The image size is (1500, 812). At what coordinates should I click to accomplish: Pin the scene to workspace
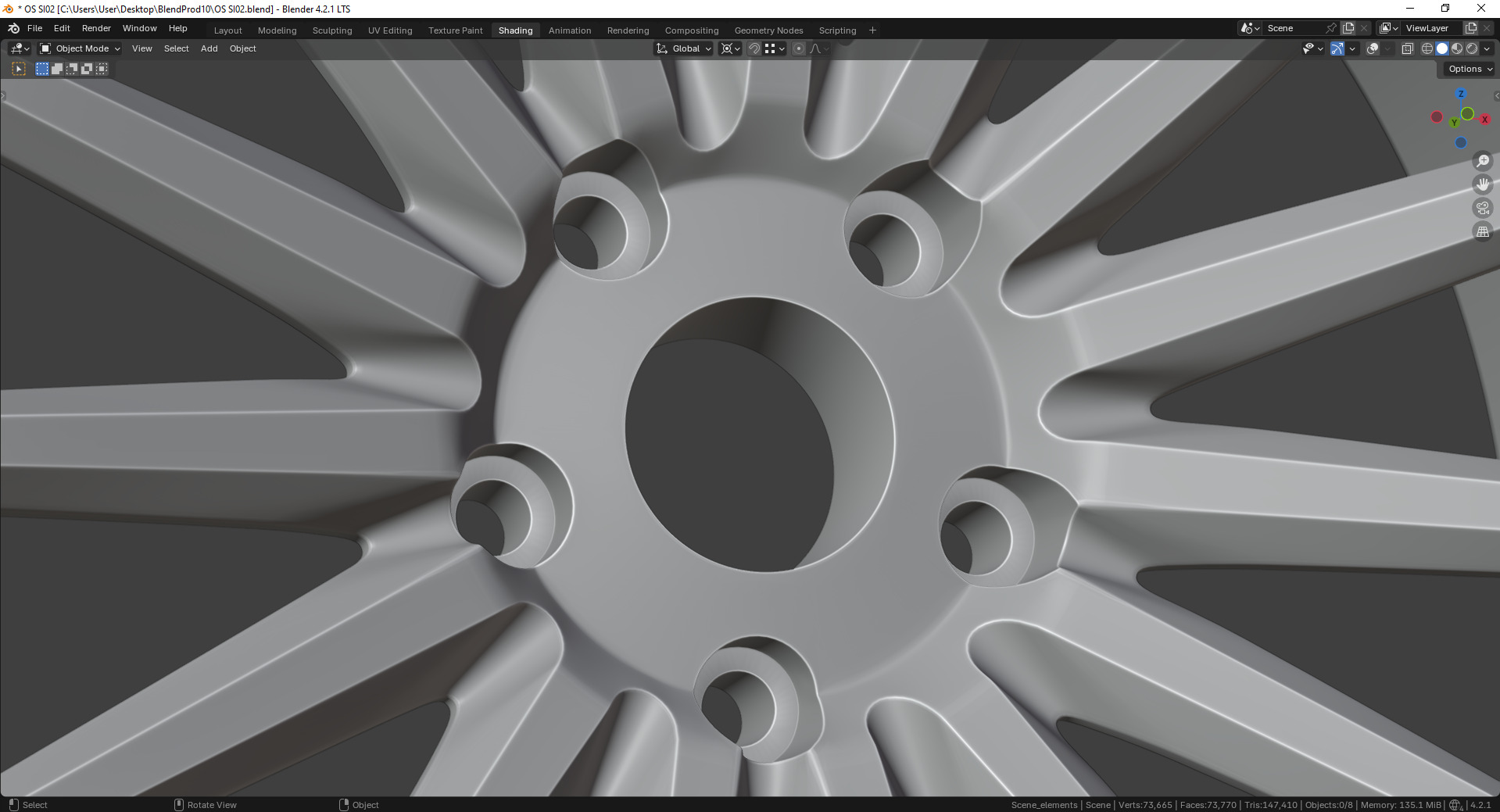pos(1331,28)
